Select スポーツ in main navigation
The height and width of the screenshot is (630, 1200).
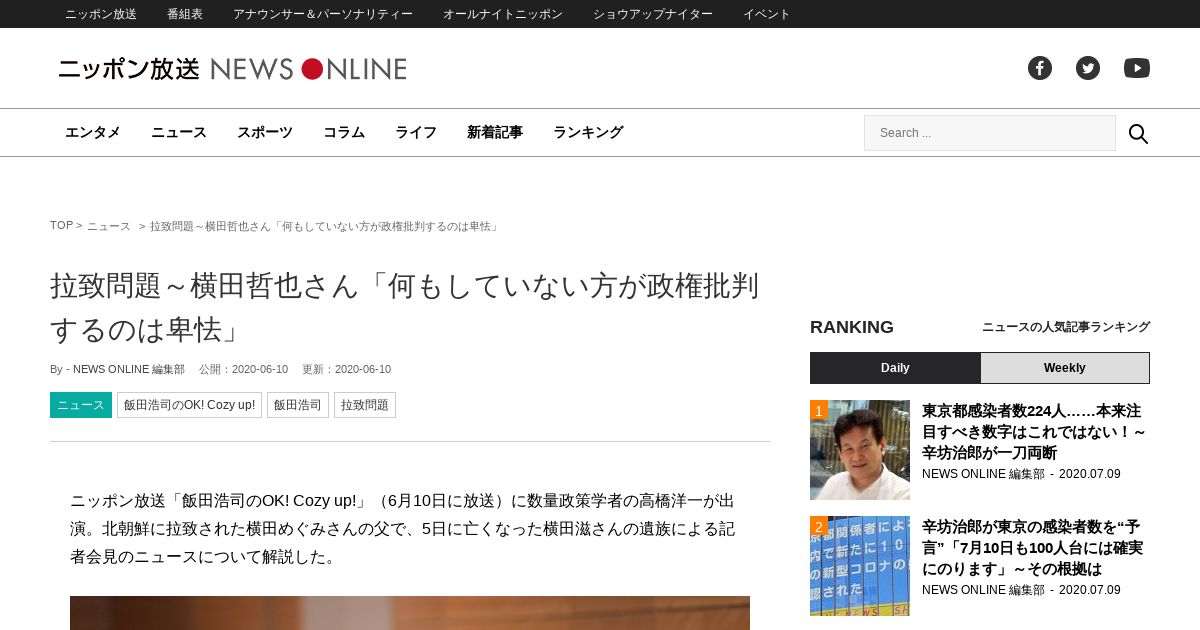[x=265, y=132]
